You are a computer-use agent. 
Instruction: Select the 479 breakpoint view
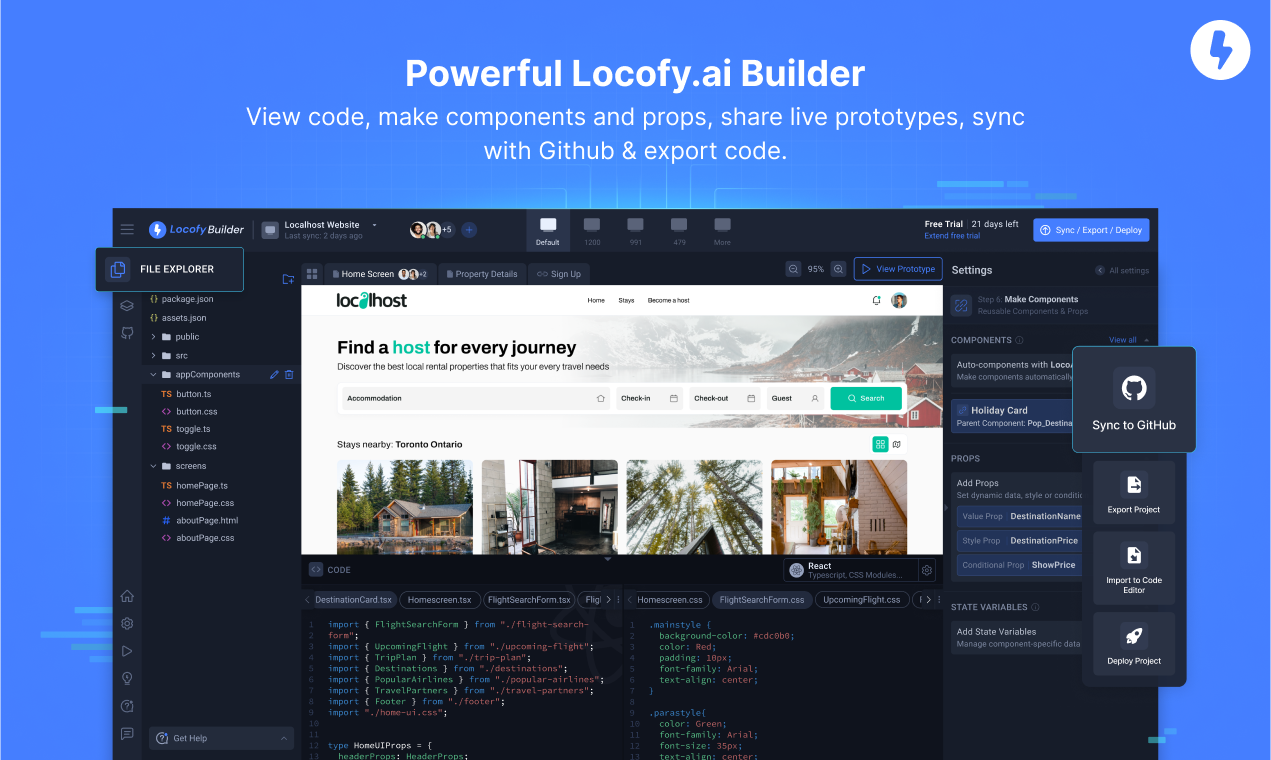[679, 231]
